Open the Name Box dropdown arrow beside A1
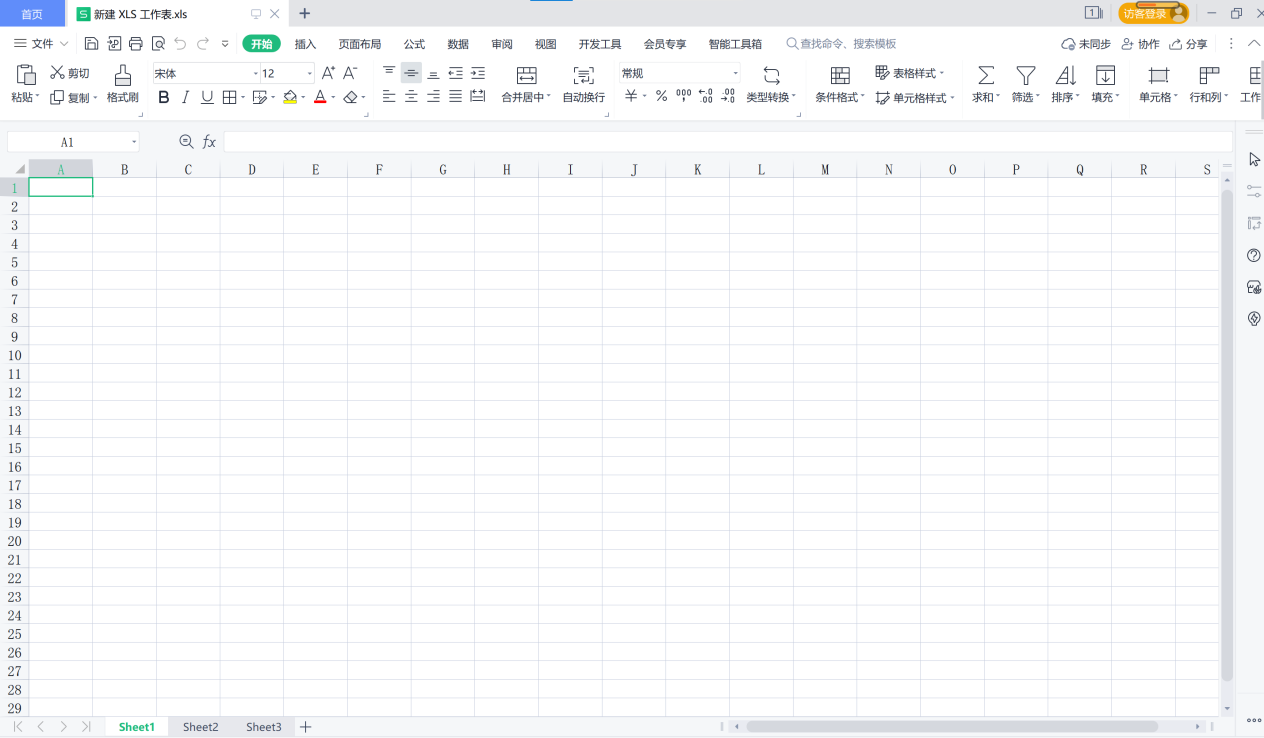 tap(134, 143)
